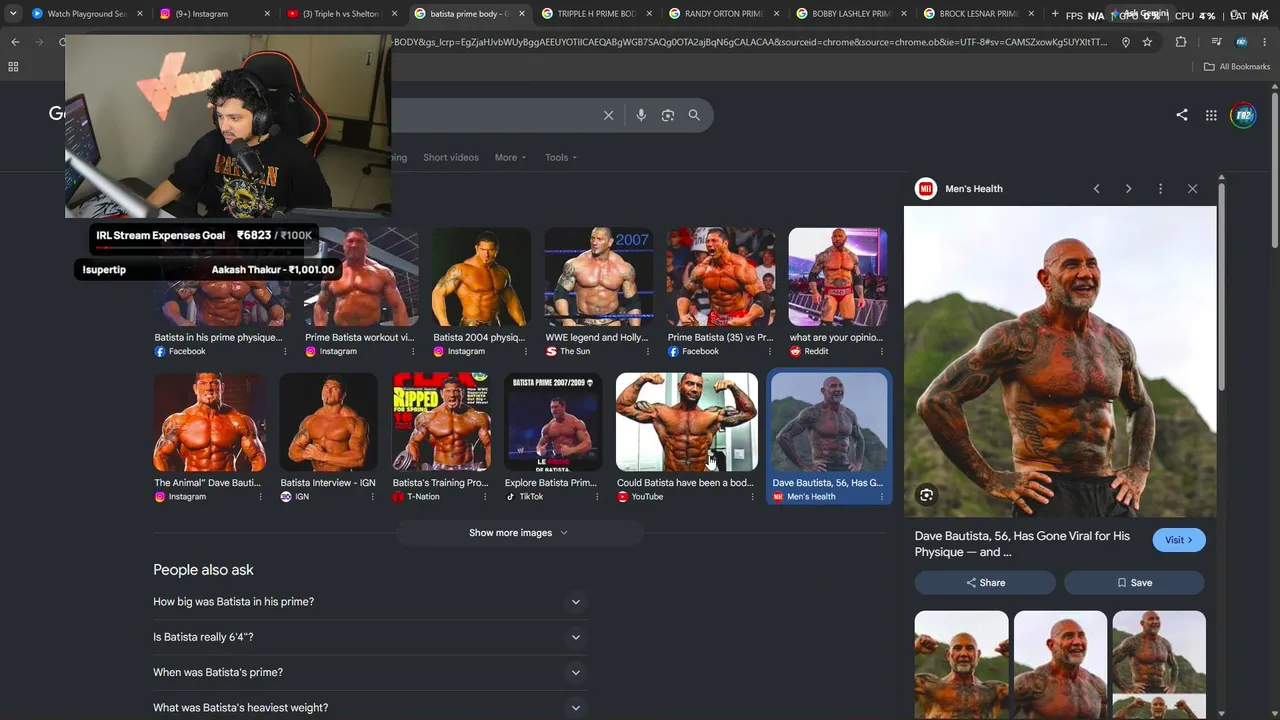
Task: Open the Google account avatar menu
Action: pyautogui.click(x=1243, y=115)
